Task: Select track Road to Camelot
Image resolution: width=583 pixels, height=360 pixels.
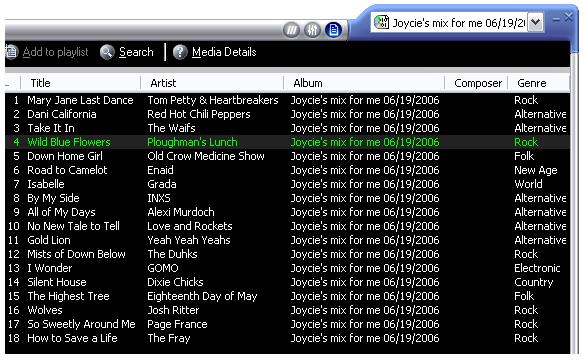Action: click(67, 170)
